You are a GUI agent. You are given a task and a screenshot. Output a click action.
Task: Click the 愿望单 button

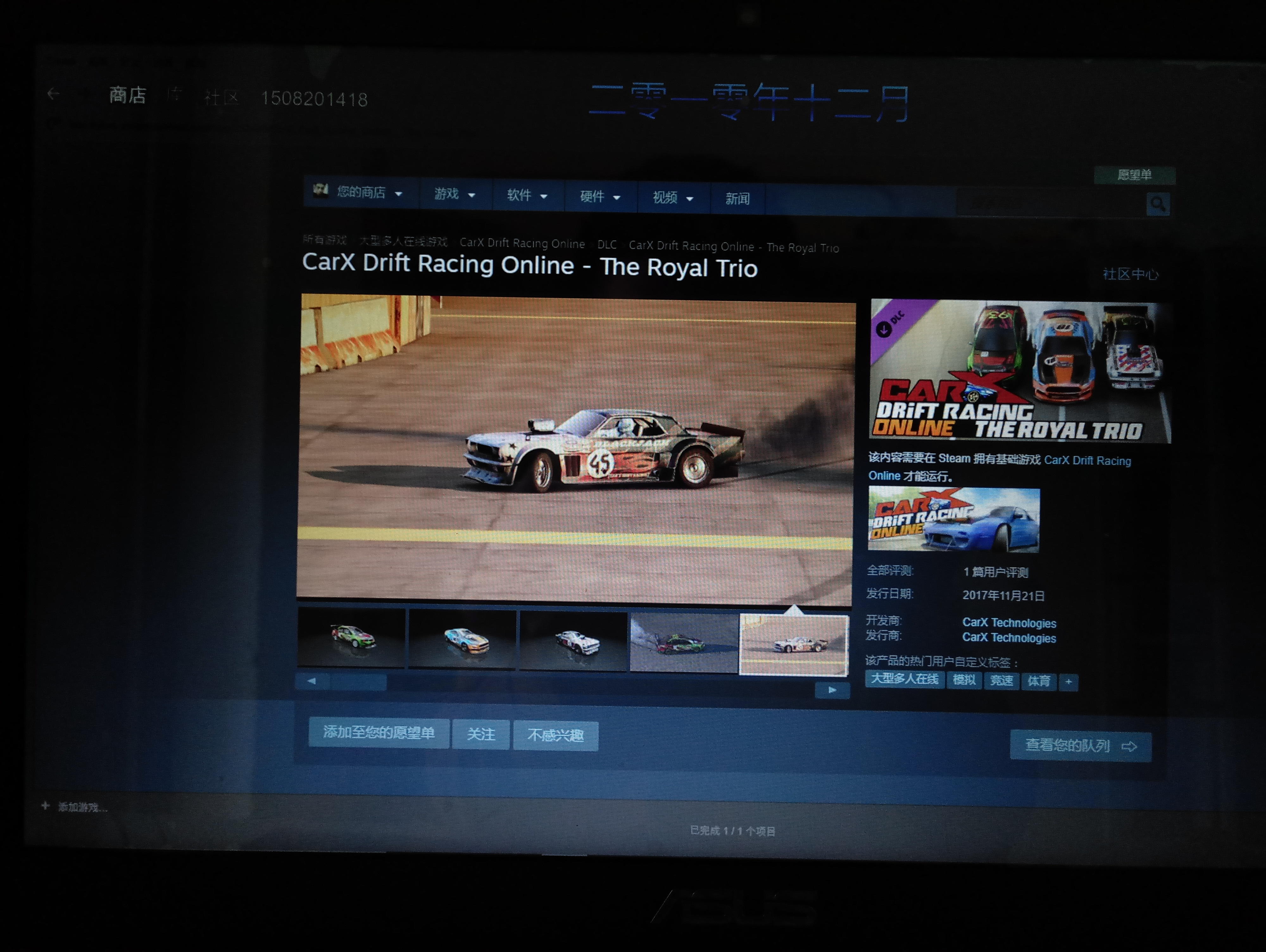pyautogui.click(x=1134, y=175)
